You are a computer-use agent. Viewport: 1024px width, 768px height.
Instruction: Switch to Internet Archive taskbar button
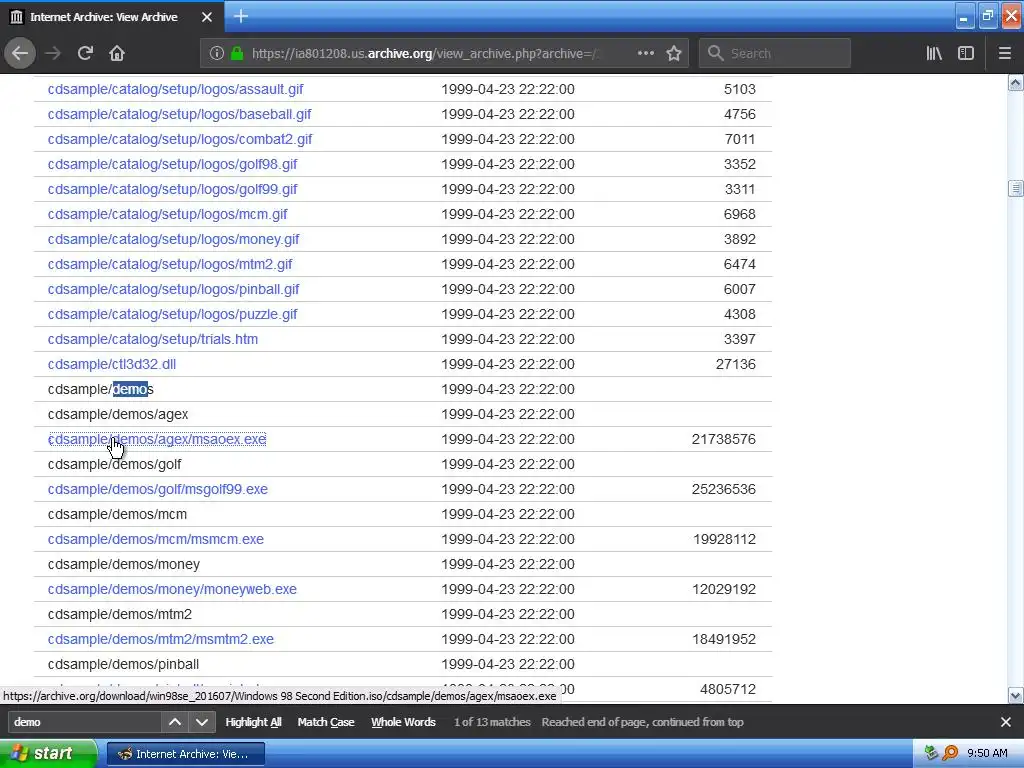185,754
